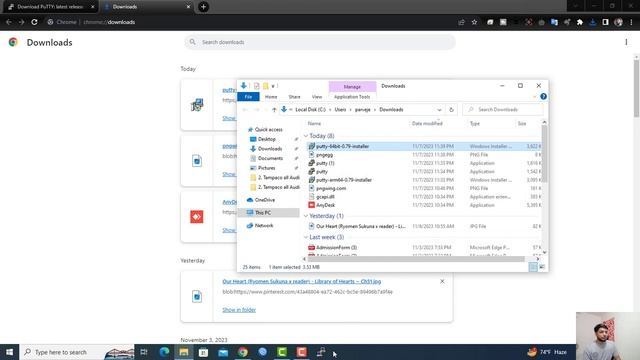Click Explorer refresh address button

(451, 109)
